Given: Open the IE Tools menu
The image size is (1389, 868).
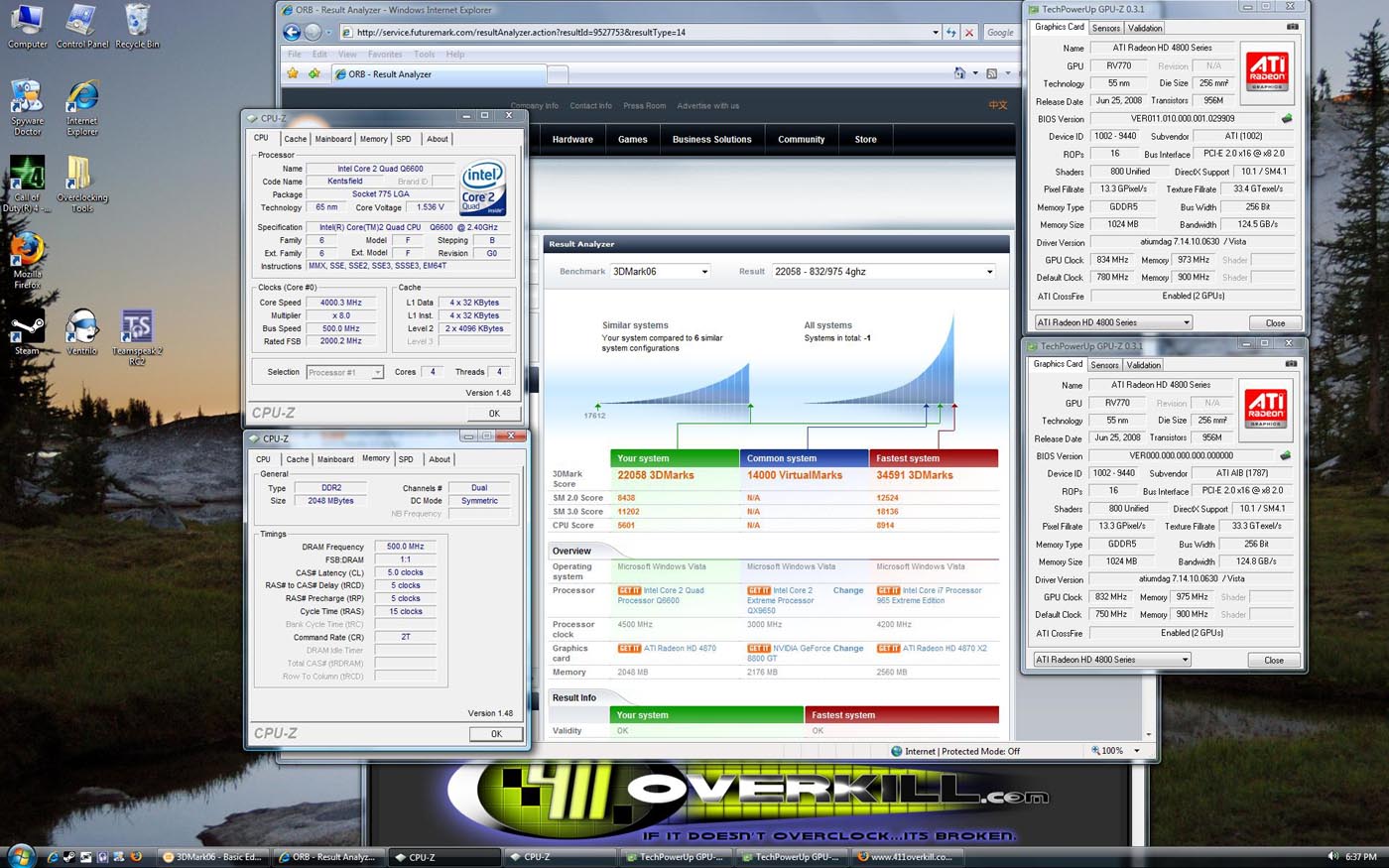Looking at the screenshot, I should (x=424, y=55).
